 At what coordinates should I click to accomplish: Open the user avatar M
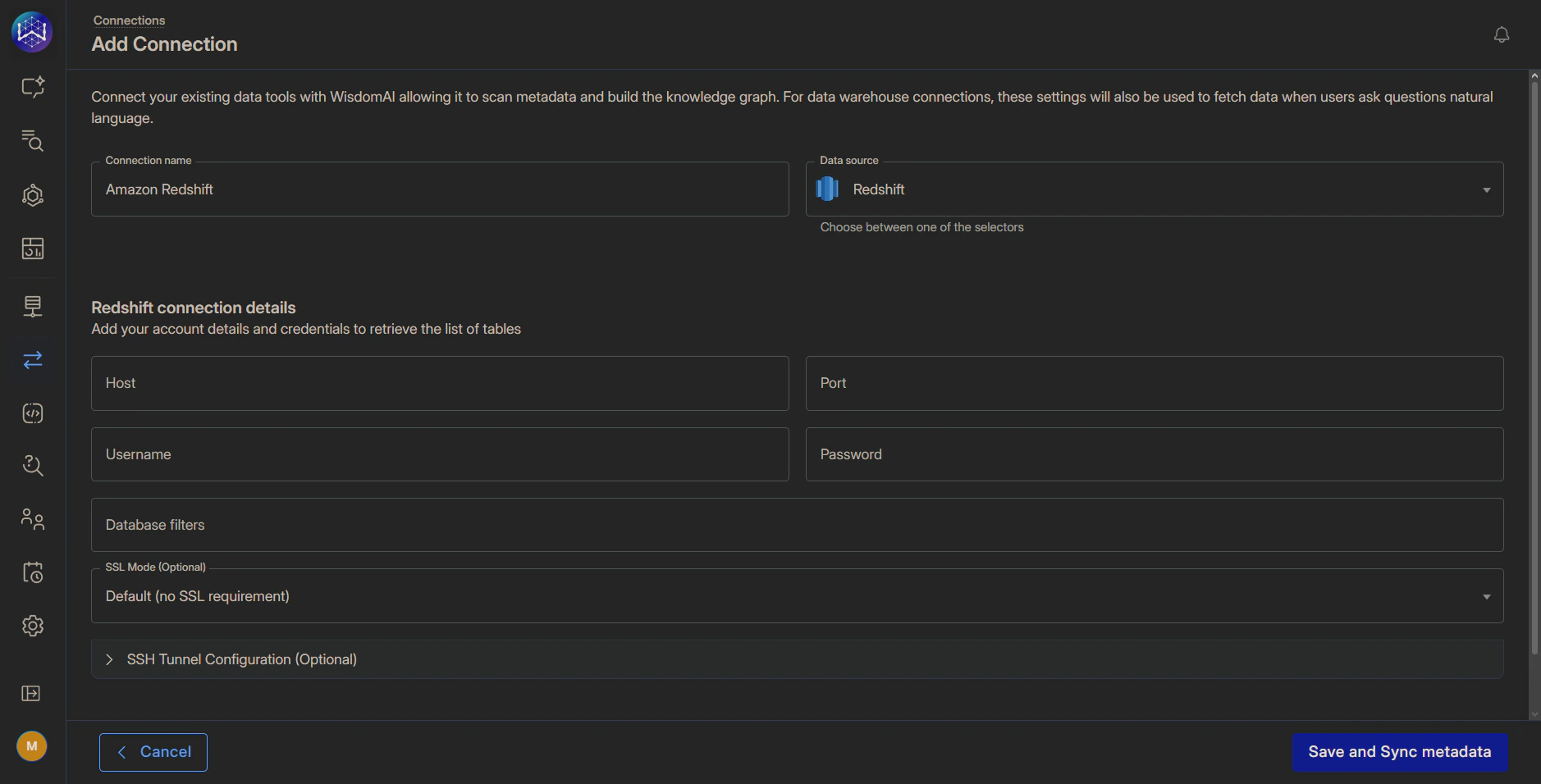click(x=32, y=746)
